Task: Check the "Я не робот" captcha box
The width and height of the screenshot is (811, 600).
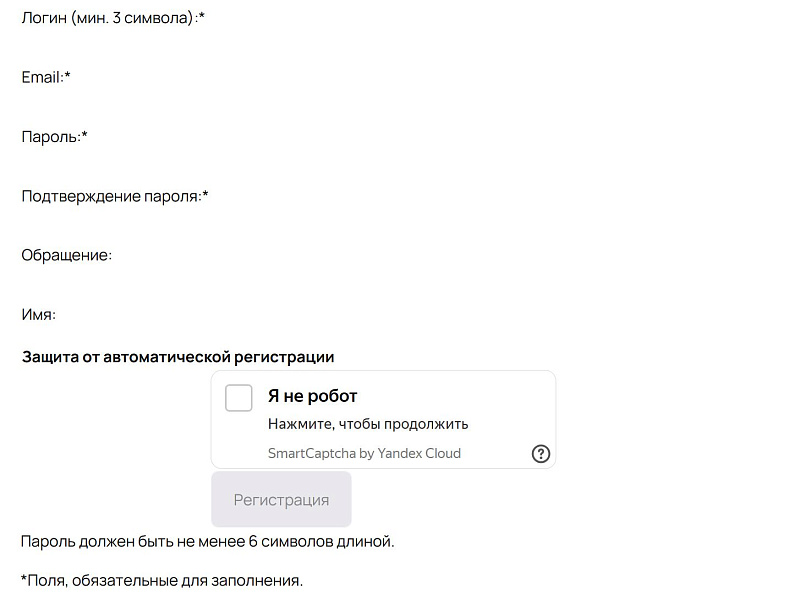Action: 238,397
